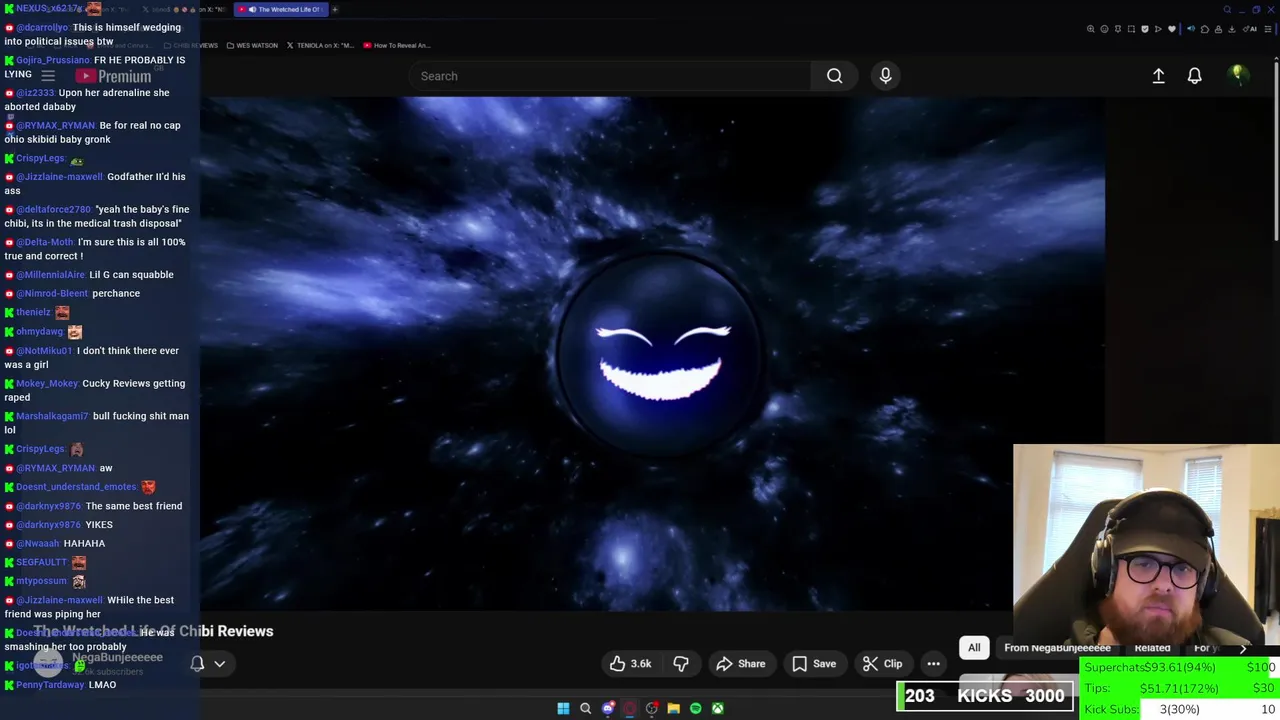Open Discord from the taskbar
The height and width of the screenshot is (720, 1280).
608,709
